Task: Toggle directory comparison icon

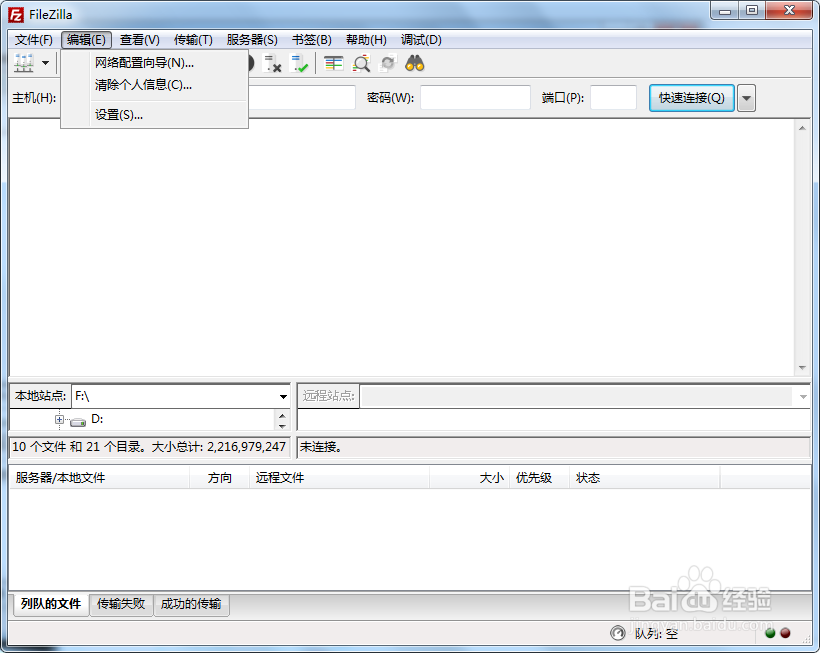Action: 361,63
